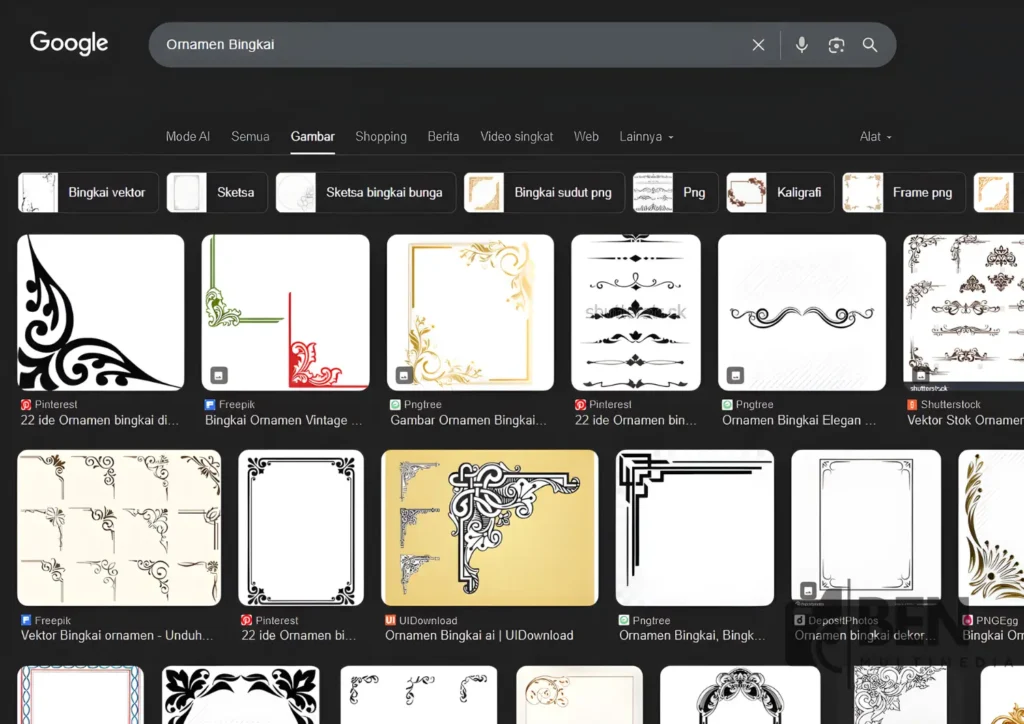
Task: Switch to the Shopping tab
Action: click(x=381, y=137)
